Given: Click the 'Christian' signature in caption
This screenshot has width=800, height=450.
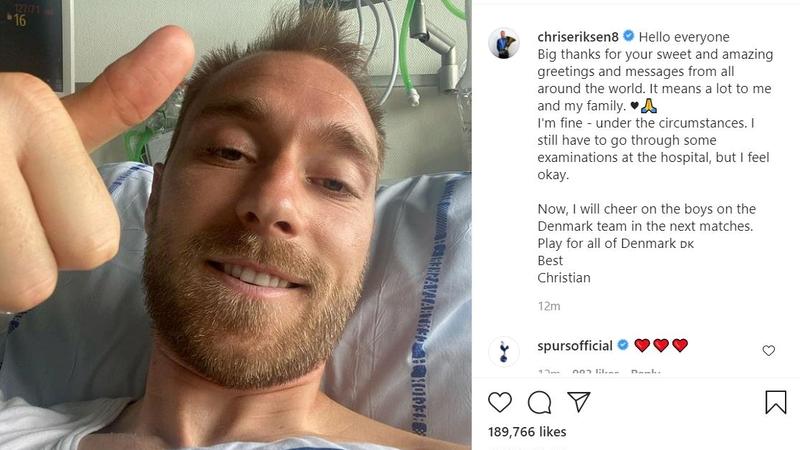Looking at the screenshot, I should 564,278.
